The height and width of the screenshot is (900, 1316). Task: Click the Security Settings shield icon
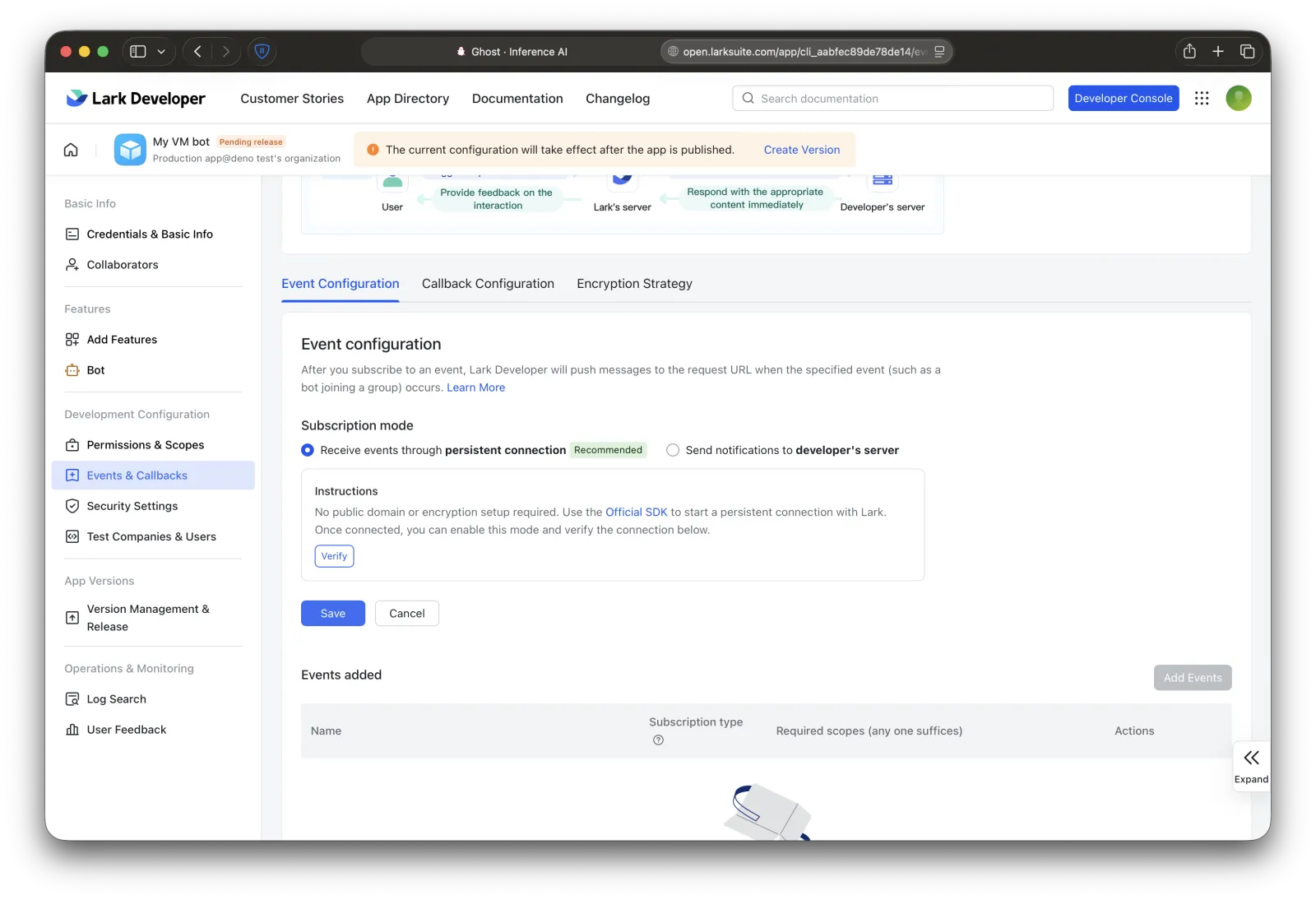[x=72, y=506]
